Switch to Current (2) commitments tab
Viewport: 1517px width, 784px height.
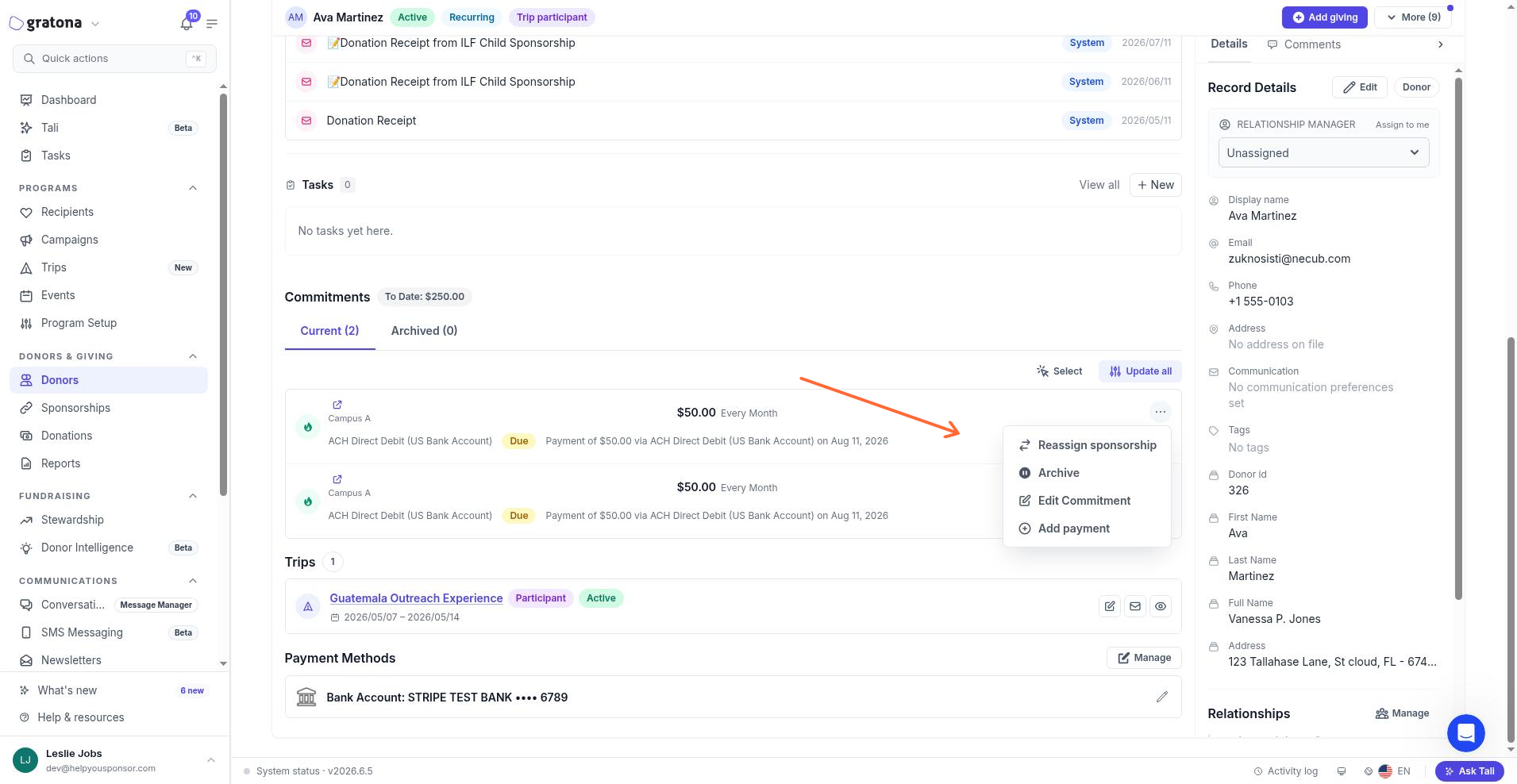[329, 331]
